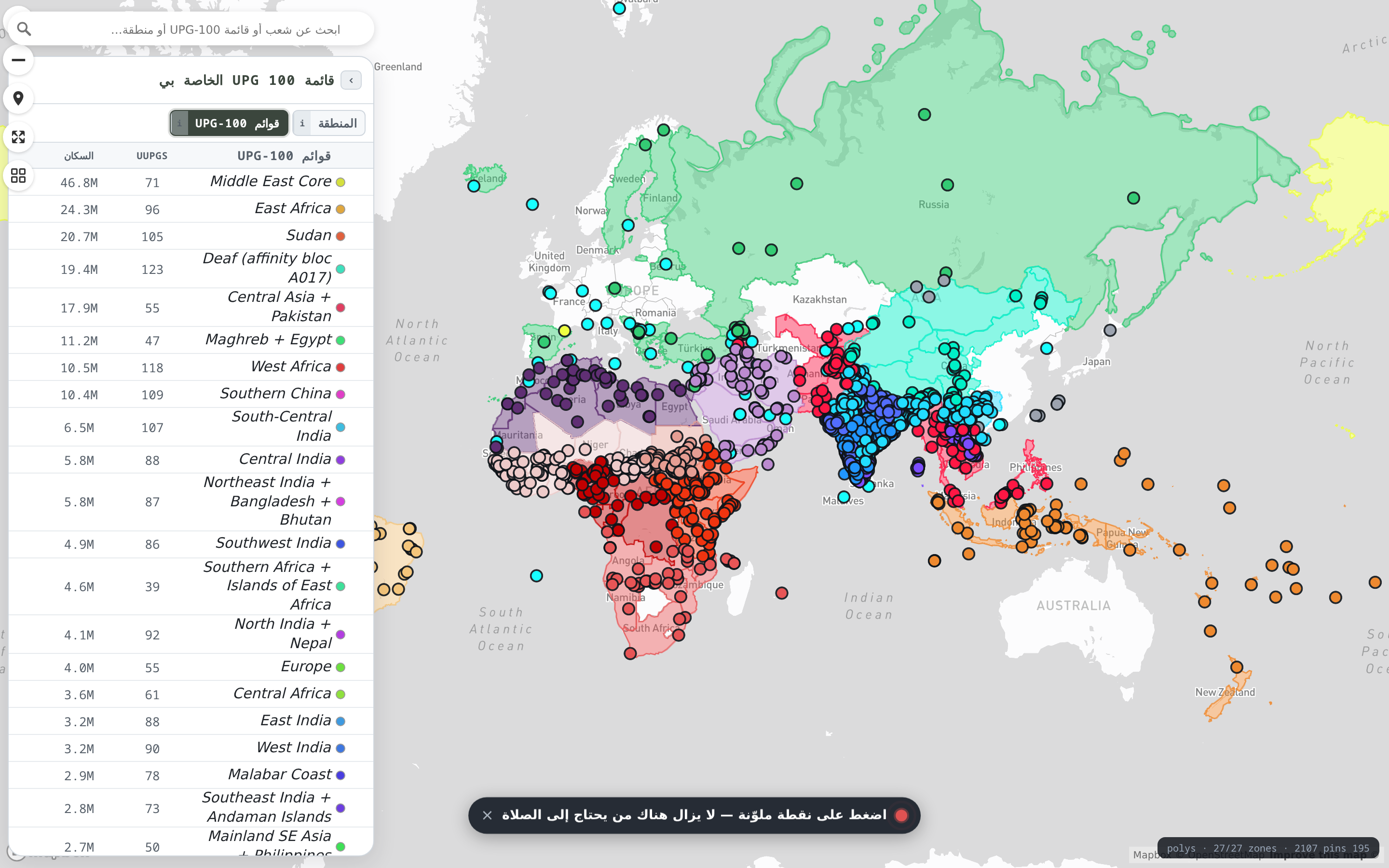Screen dimensions: 1389x868
Task: Select the Deaf (affinity bloc A017) row
Action: [191, 269]
